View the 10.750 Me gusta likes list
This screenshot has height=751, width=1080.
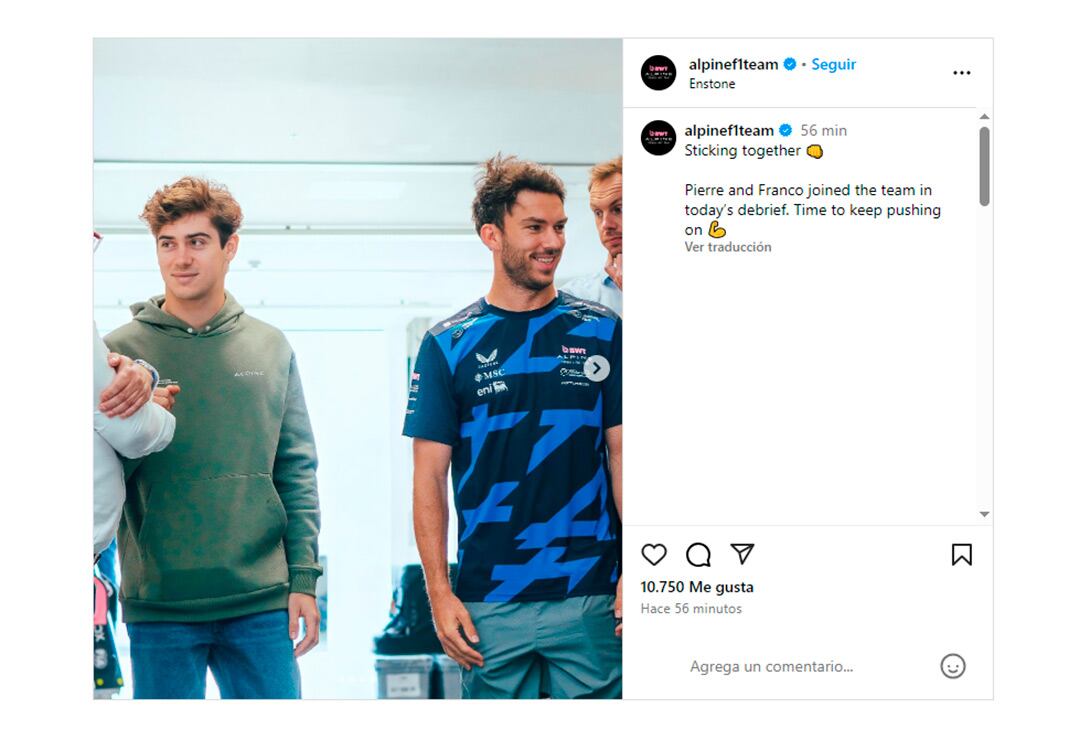[697, 587]
